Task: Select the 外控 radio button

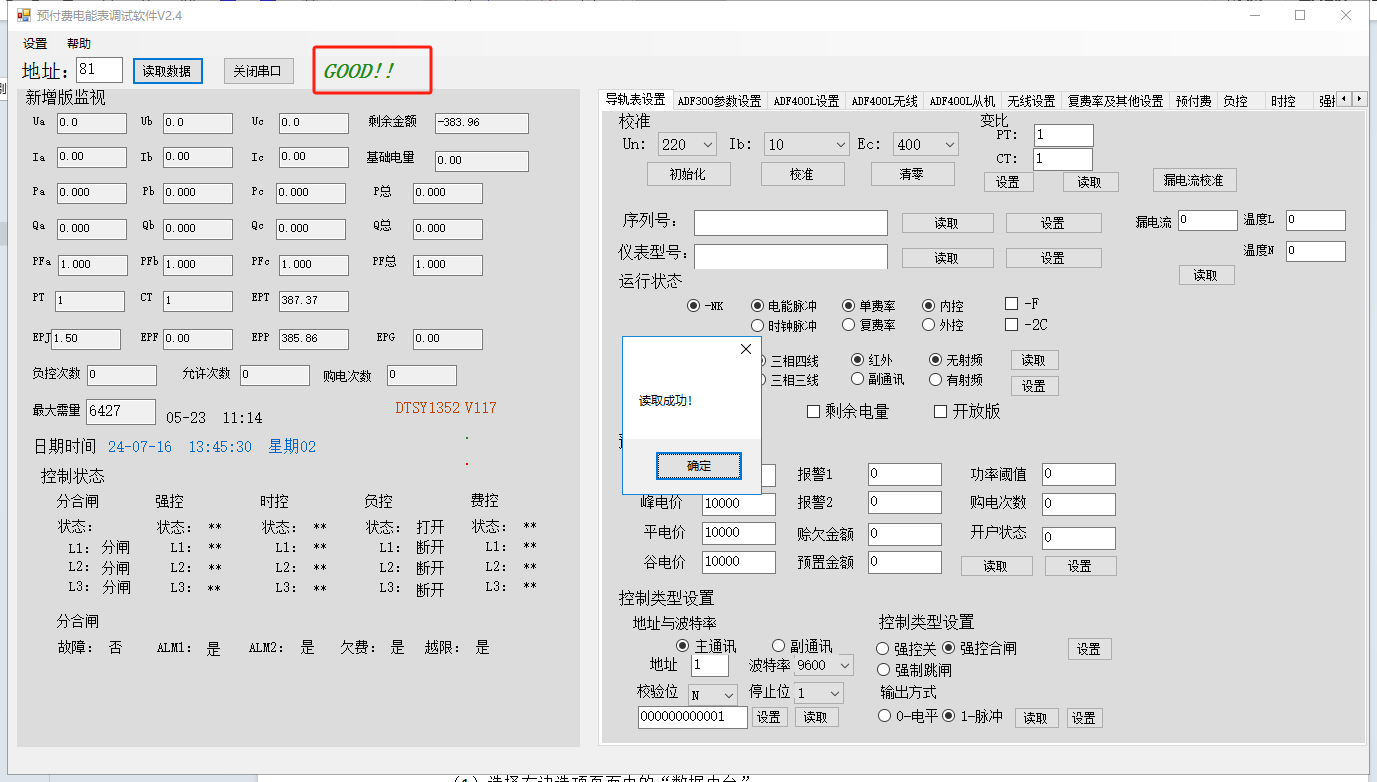Action: 929,325
